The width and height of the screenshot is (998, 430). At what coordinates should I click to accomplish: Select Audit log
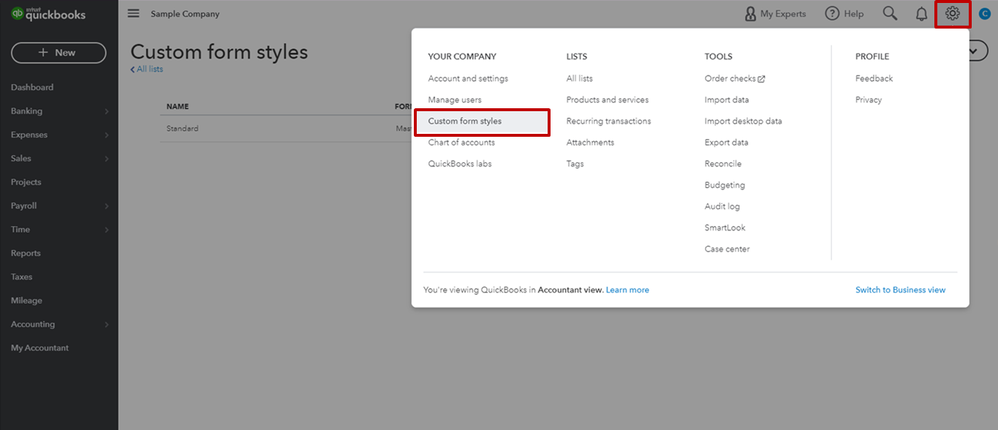coord(722,206)
